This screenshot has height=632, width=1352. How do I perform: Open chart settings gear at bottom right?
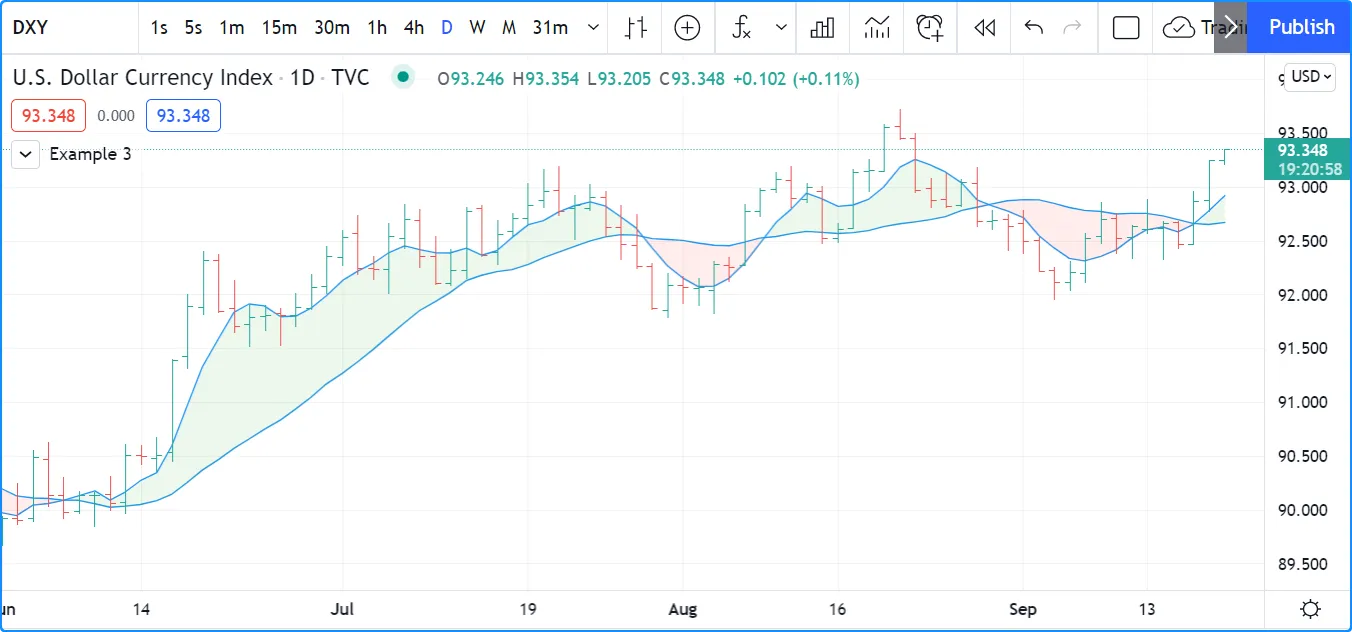pyautogui.click(x=1310, y=609)
